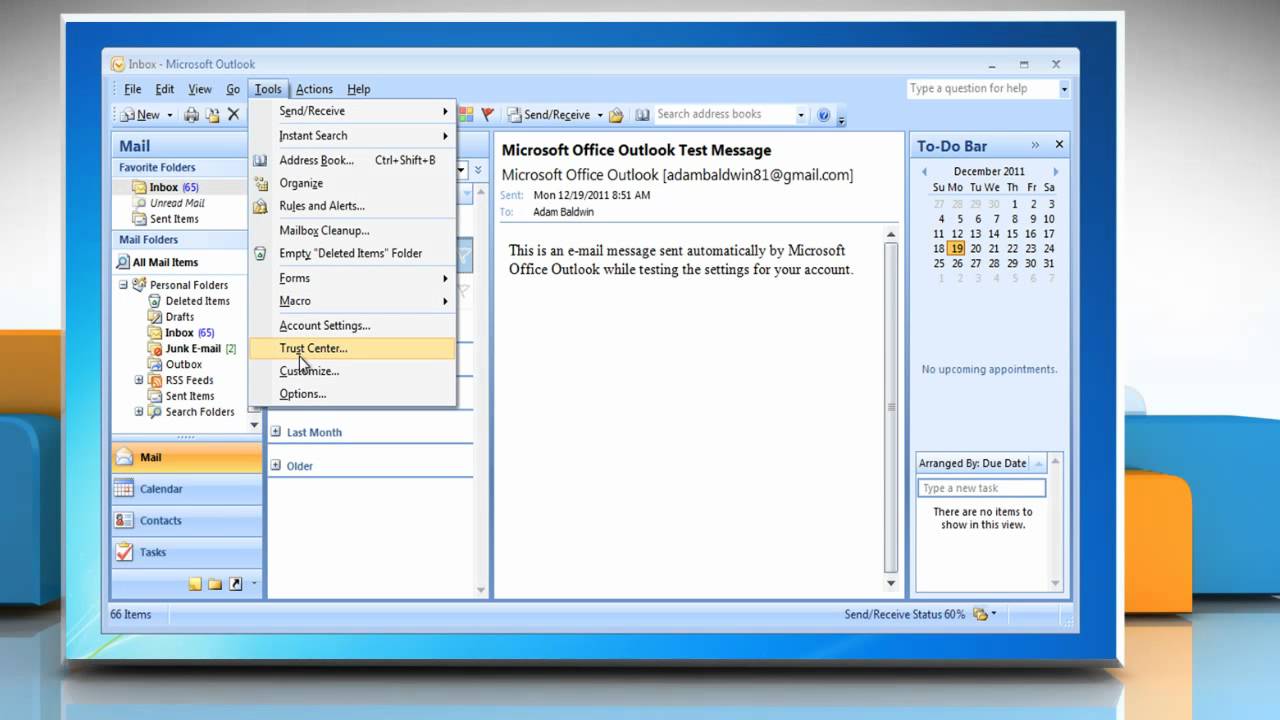Image resolution: width=1280 pixels, height=720 pixels.
Task: Click the Rules and Alerts icon
Action: 260,206
